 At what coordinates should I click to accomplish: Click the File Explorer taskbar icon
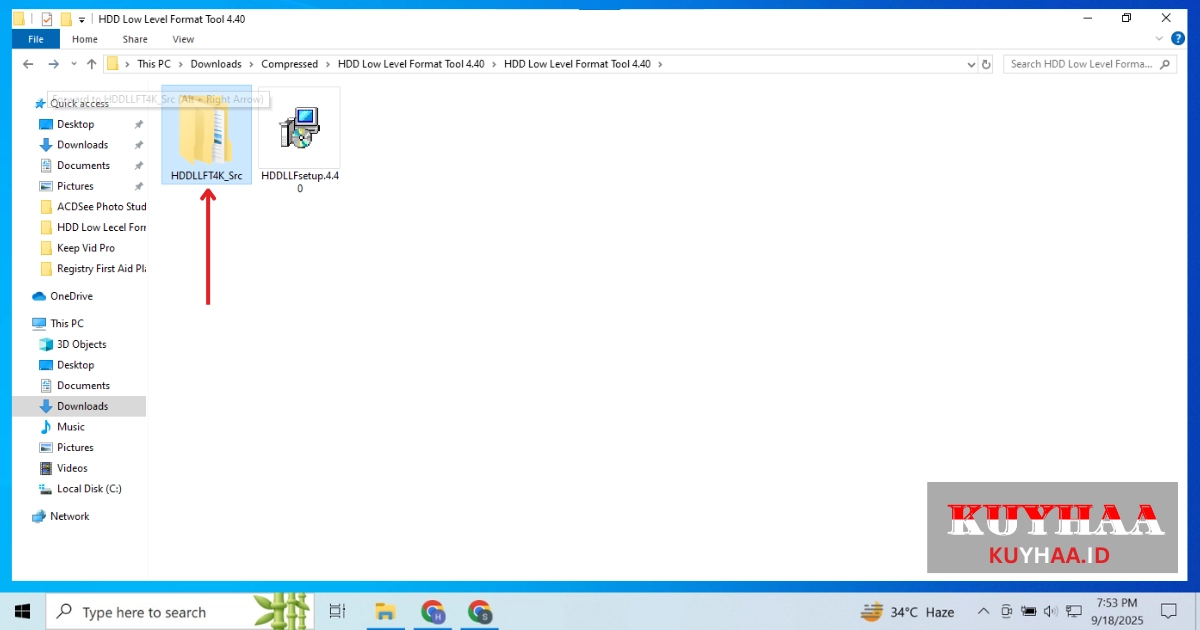point(384,612)
